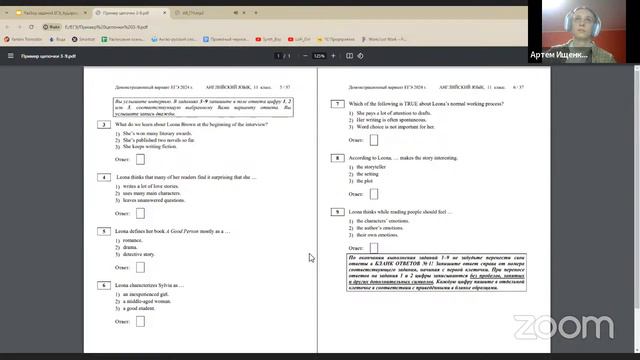The image size is (640, 360).
Task: Click the answer box for question 7
Action: (x=374, y=140)
